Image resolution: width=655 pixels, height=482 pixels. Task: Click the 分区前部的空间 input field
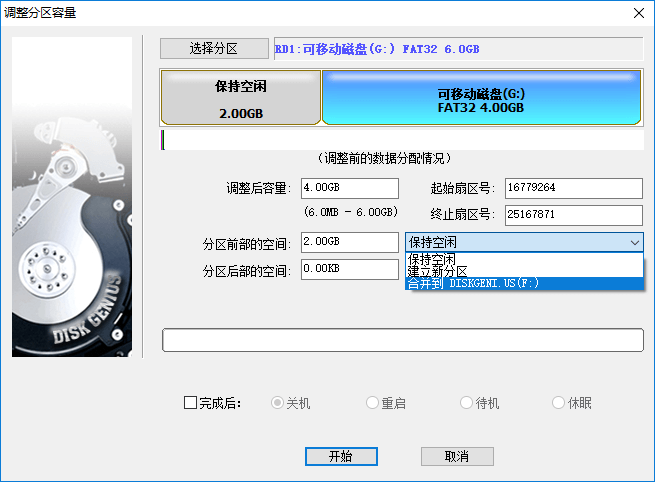[x=349, y=242]
